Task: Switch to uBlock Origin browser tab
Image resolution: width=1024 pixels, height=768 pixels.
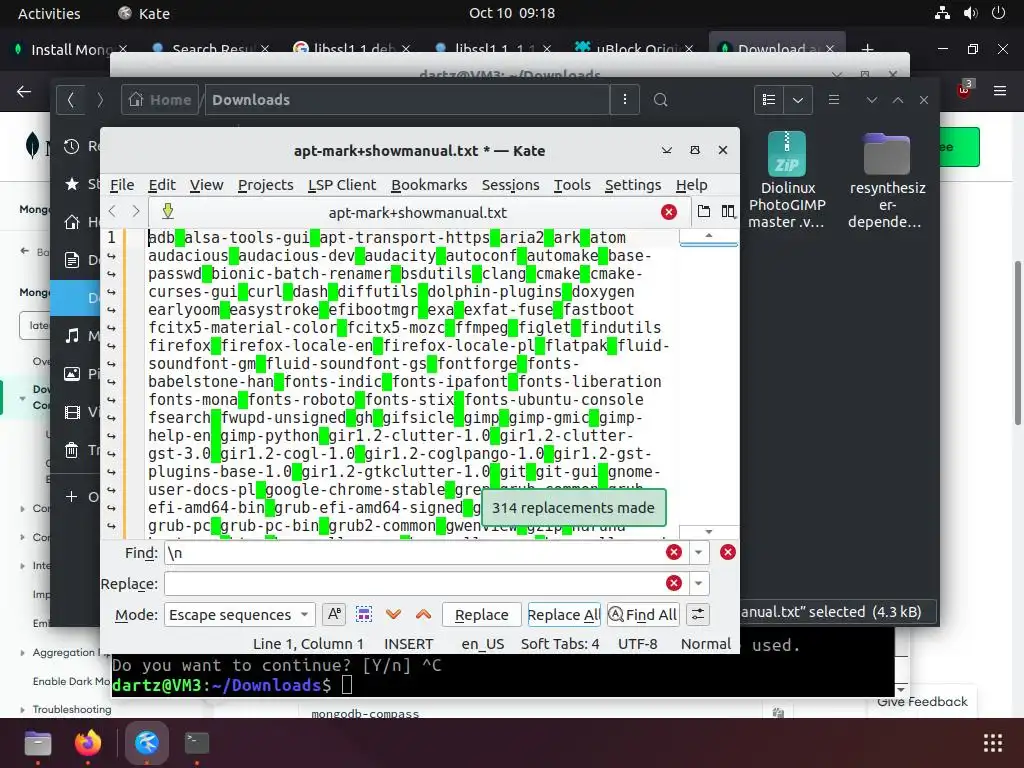Action: pos(634,49)
